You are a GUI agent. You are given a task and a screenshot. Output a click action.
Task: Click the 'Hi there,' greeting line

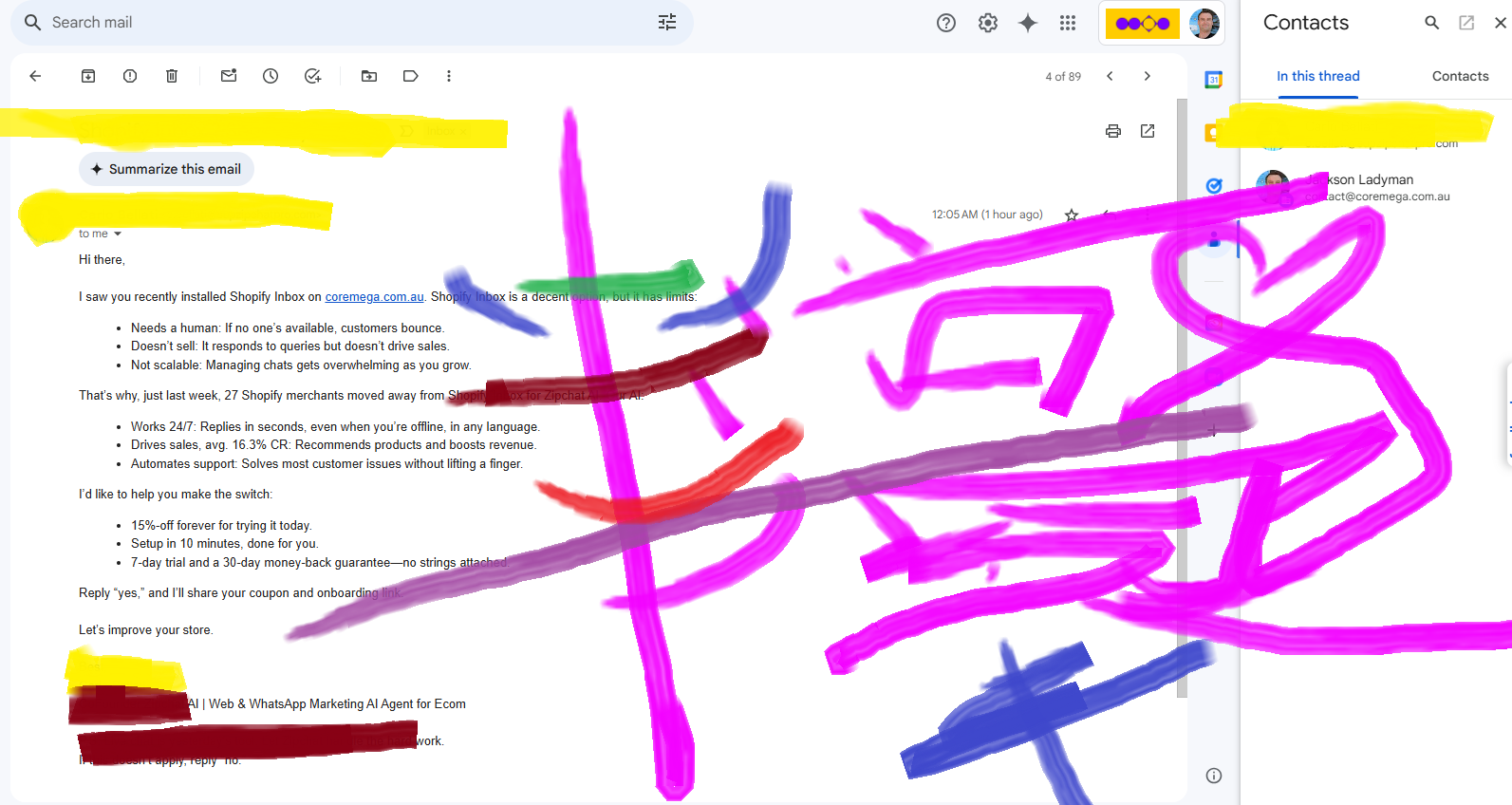(102, 260)
